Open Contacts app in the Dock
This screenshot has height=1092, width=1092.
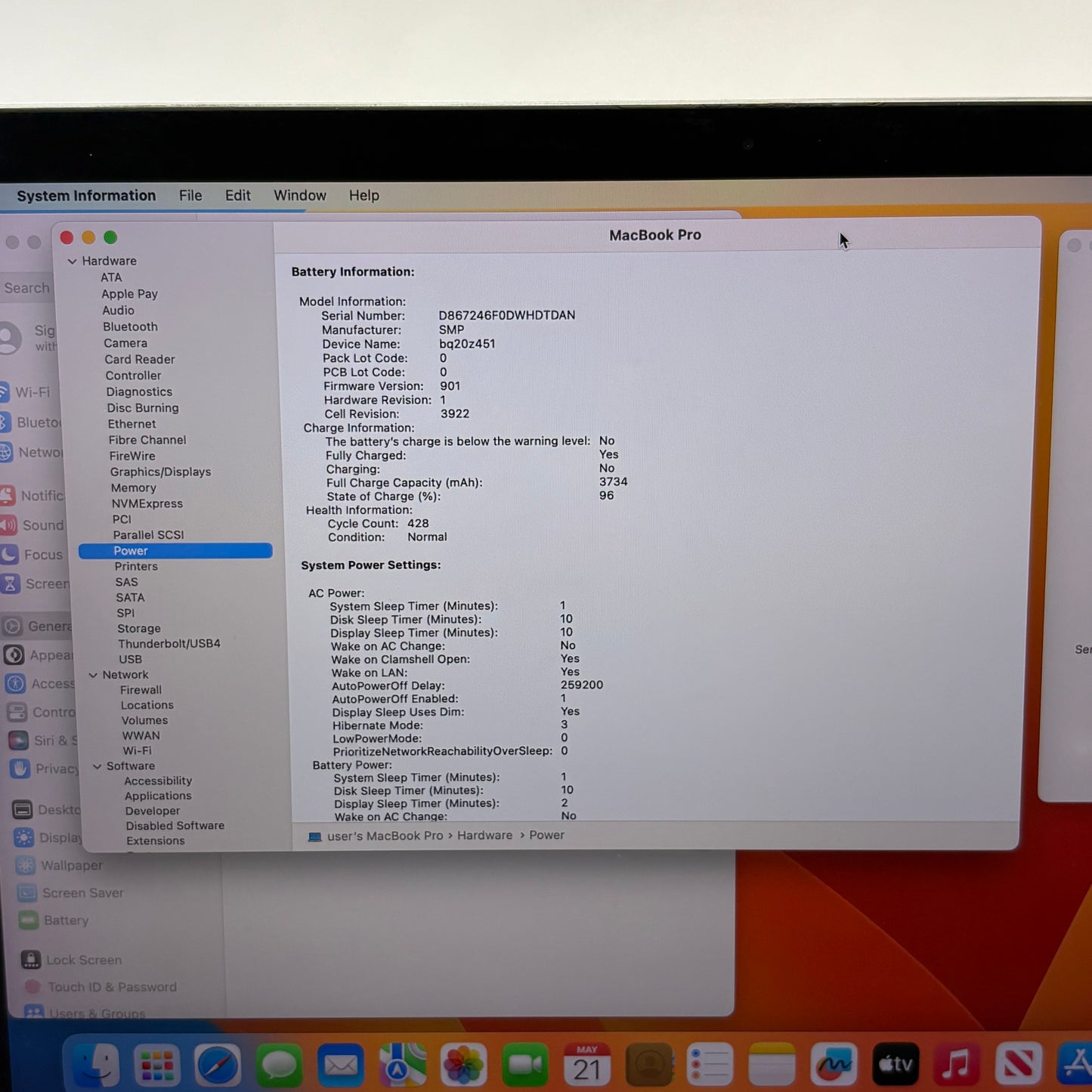649,1065
